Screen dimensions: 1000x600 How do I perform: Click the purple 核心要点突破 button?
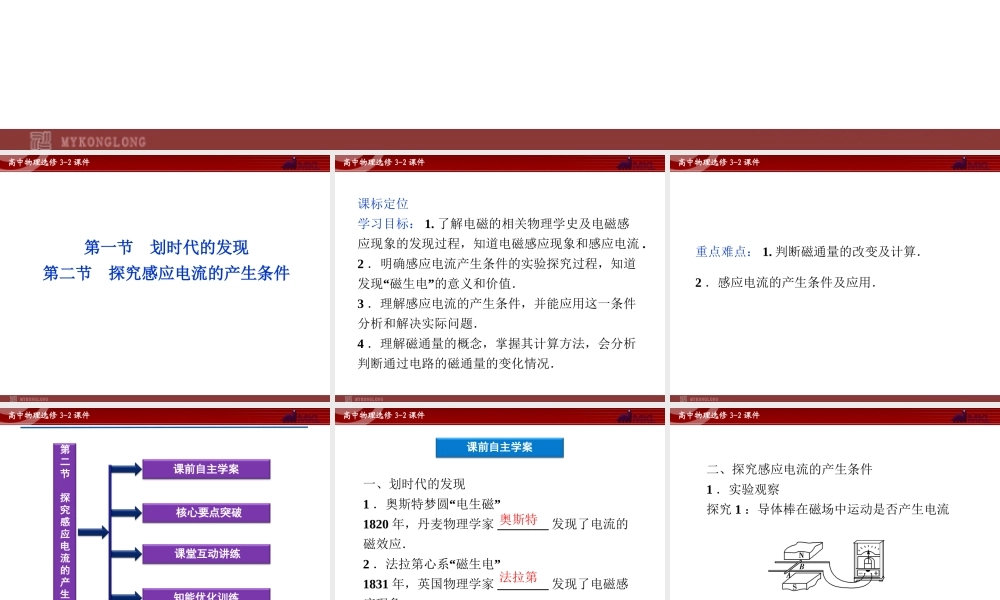(x=206, y=513)
